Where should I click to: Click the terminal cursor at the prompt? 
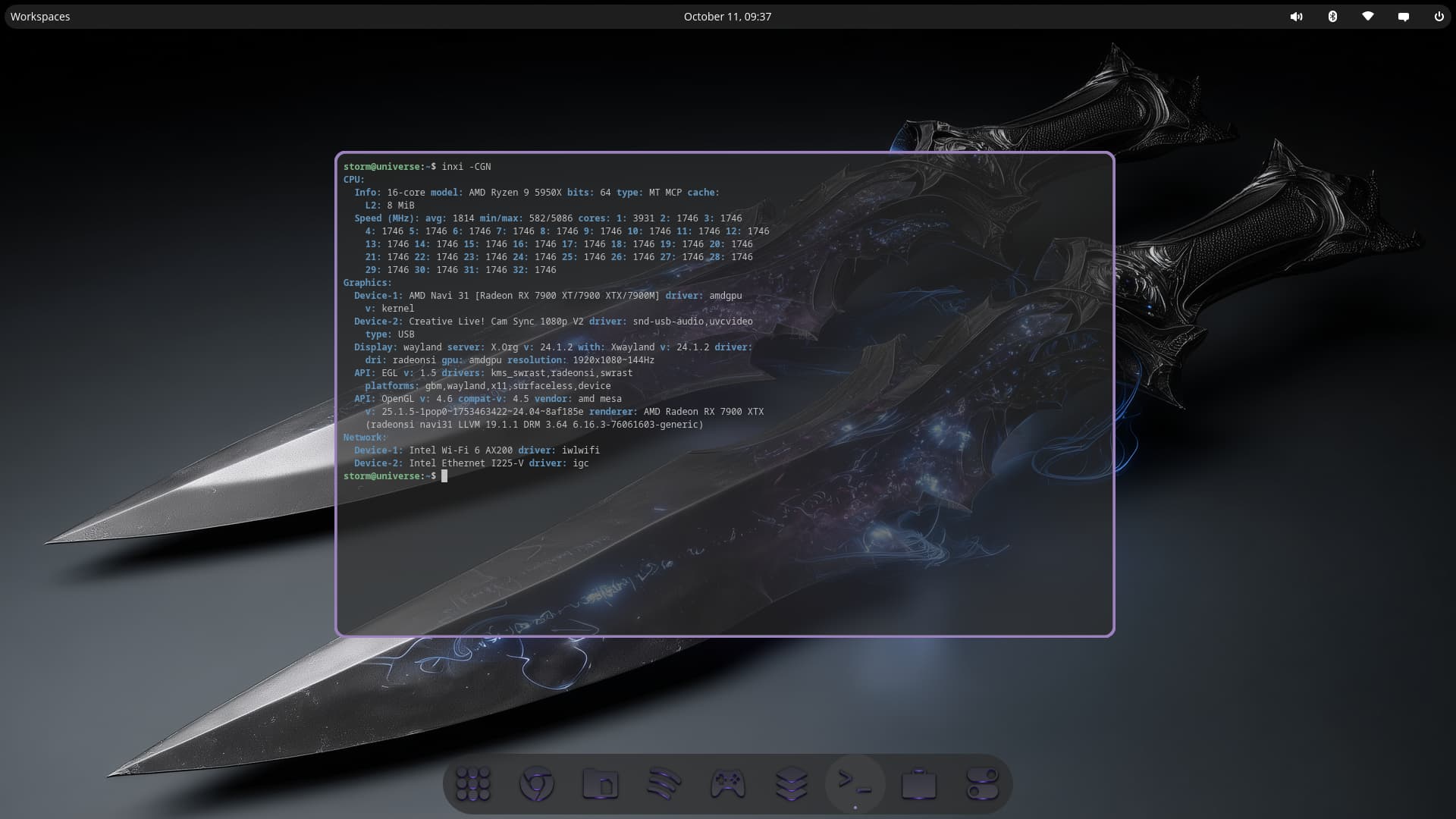[444, 476]
